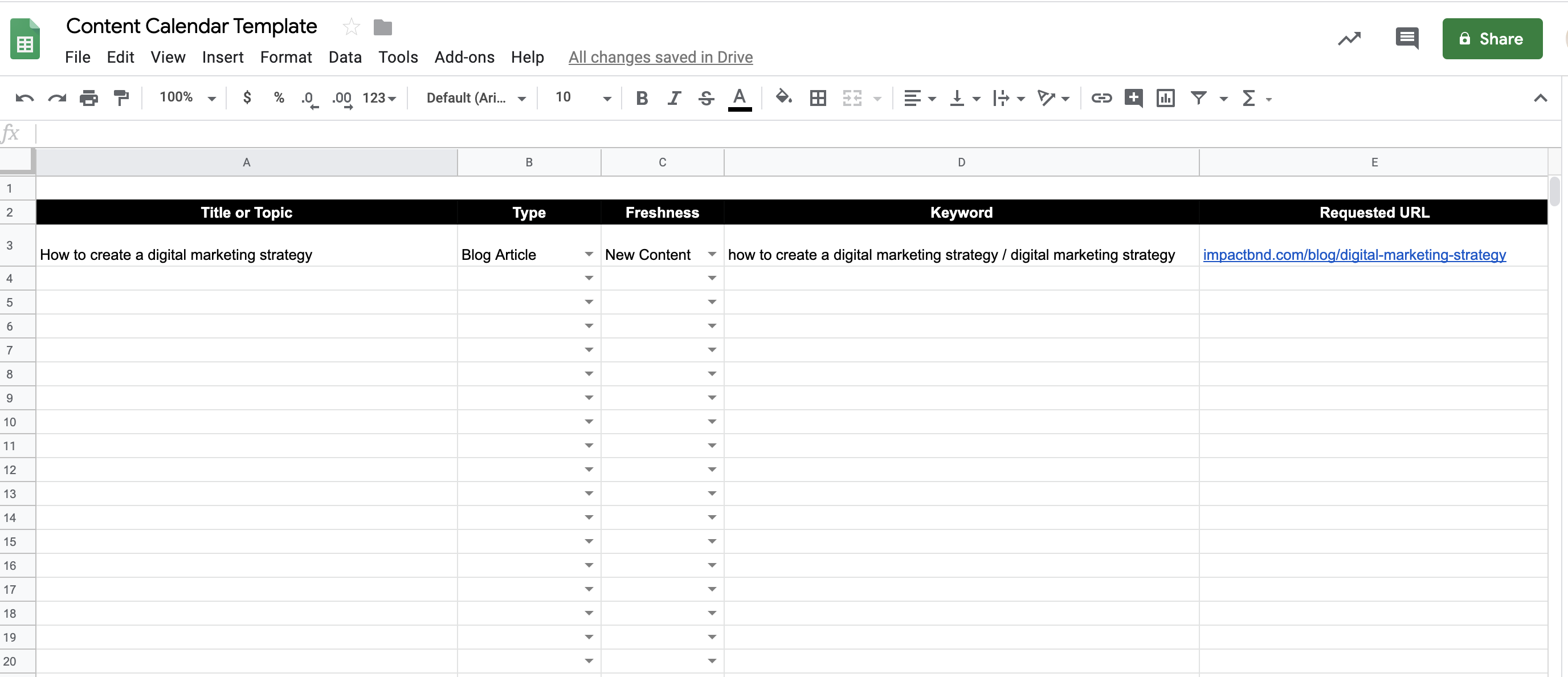Open the Freshness dropdown arrow in row 10
This screenshot has width=1568, height=677.
(x=712, y=422)
